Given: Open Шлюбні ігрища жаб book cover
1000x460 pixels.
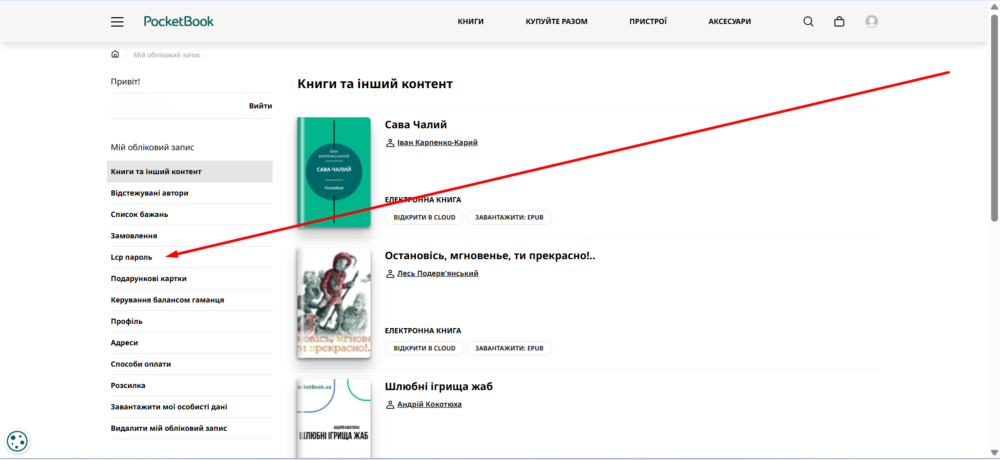Looking at the screenshot, I should coord(334,419).
